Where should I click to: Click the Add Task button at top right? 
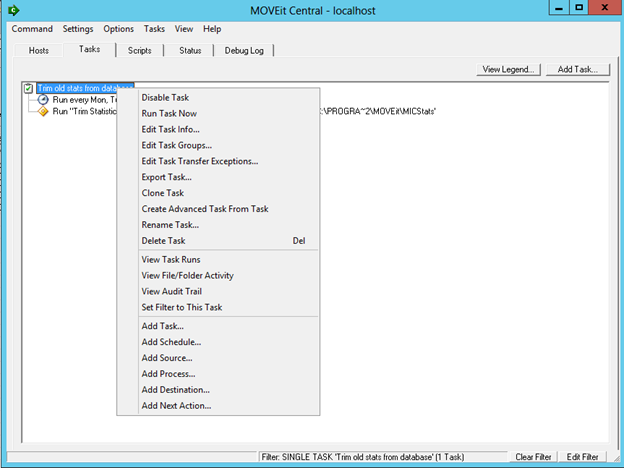tap(578, 69)
